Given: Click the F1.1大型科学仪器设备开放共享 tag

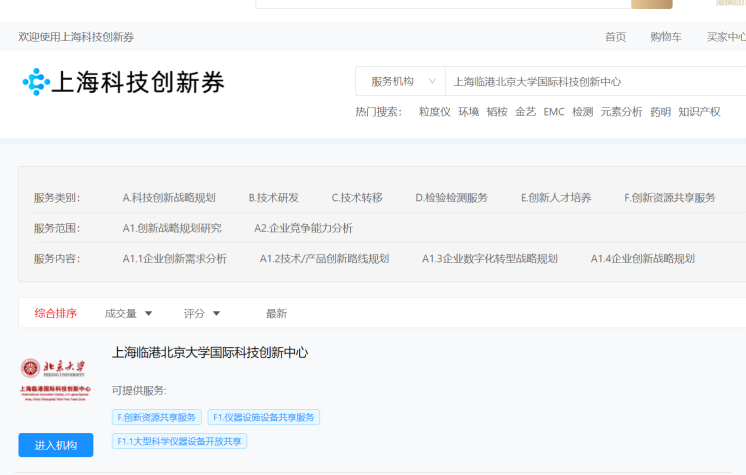Looking at the screenshot, I should pos(180,441).
